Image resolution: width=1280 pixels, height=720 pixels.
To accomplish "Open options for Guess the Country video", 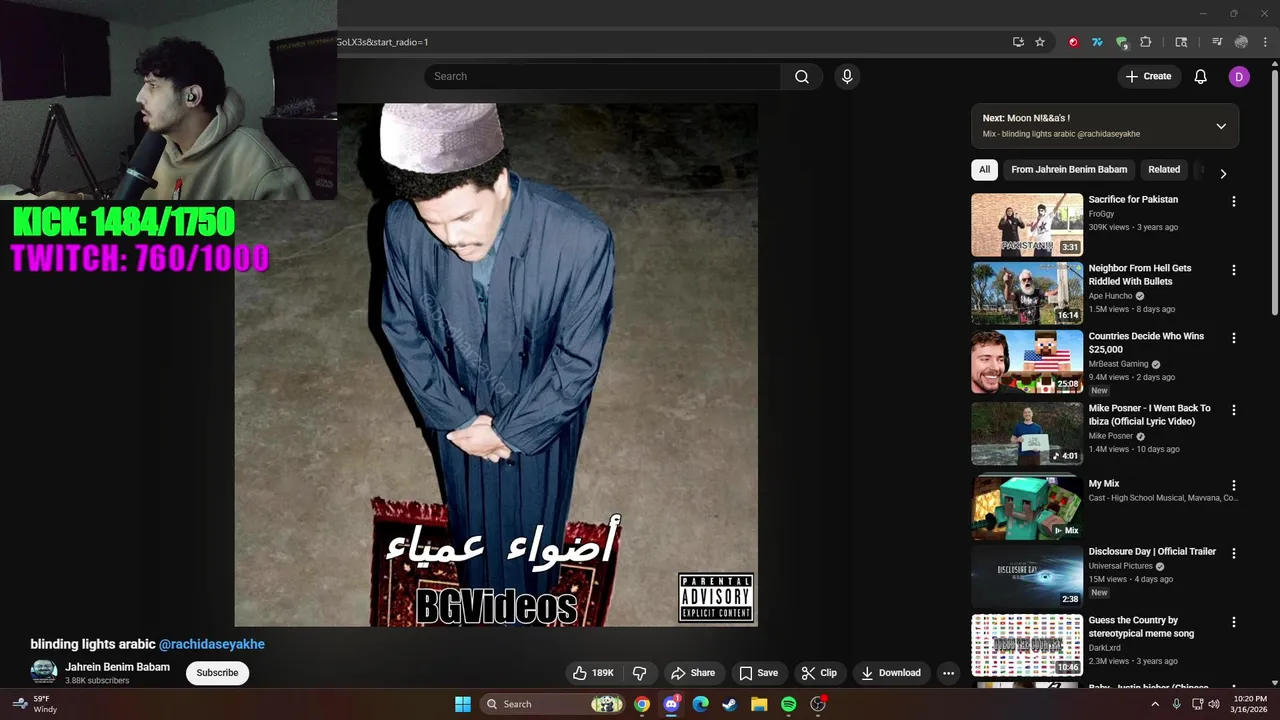I will pos(1233,622).
